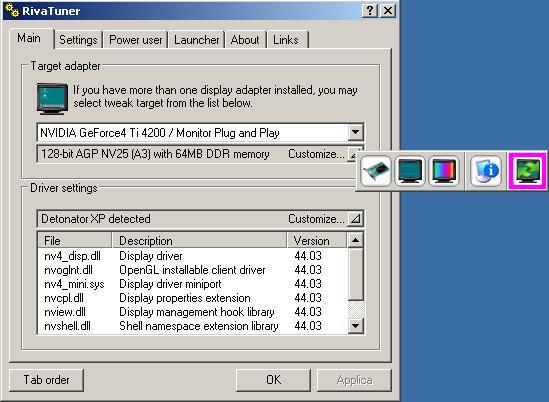Viewport: 549px width, 402px height.
Task: Click 'Display management hook library' description
Action: pyautogui.click(x=196, y=312)
